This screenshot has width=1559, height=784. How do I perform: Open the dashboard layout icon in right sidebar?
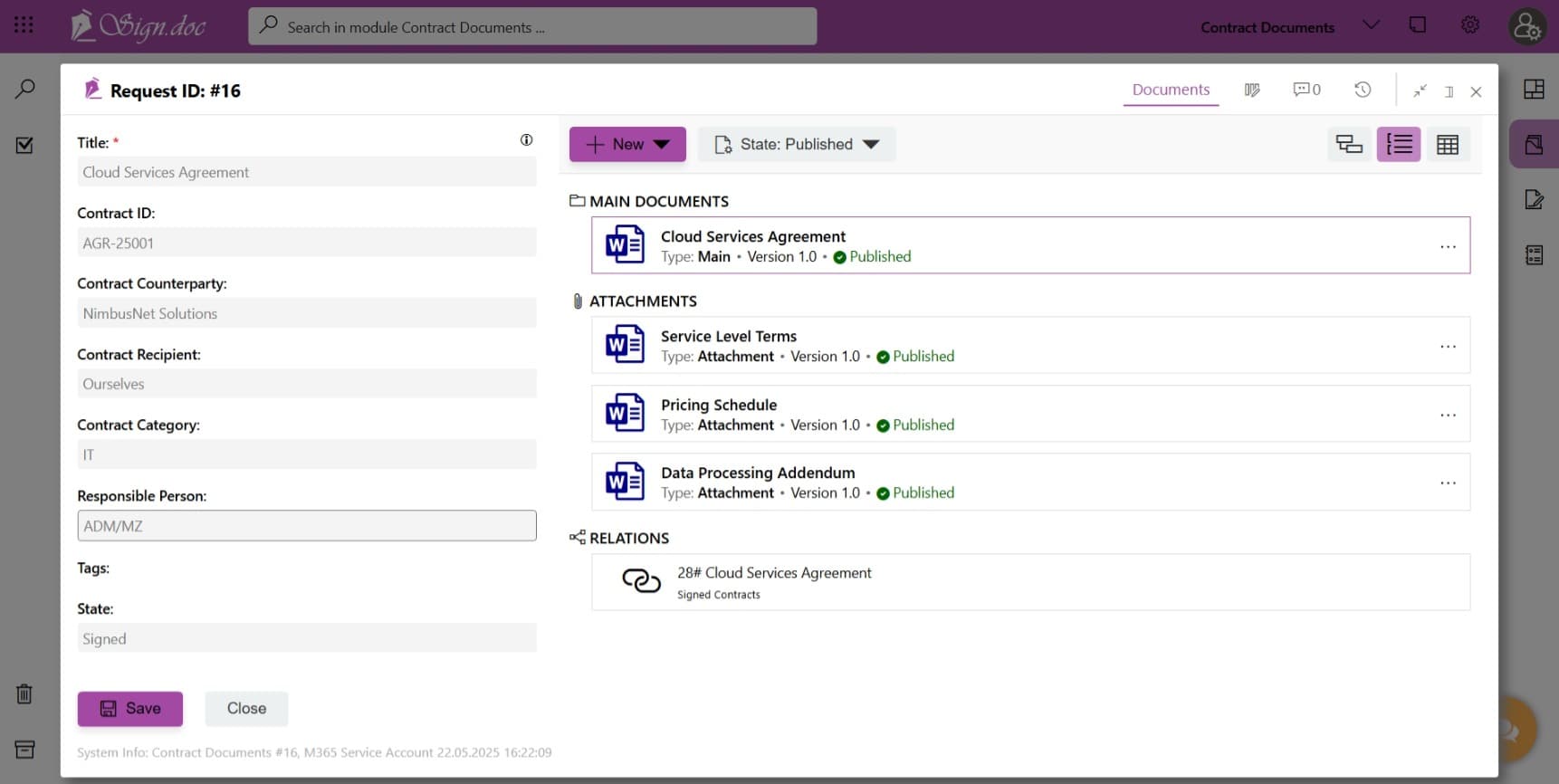tap(1534, 89)
